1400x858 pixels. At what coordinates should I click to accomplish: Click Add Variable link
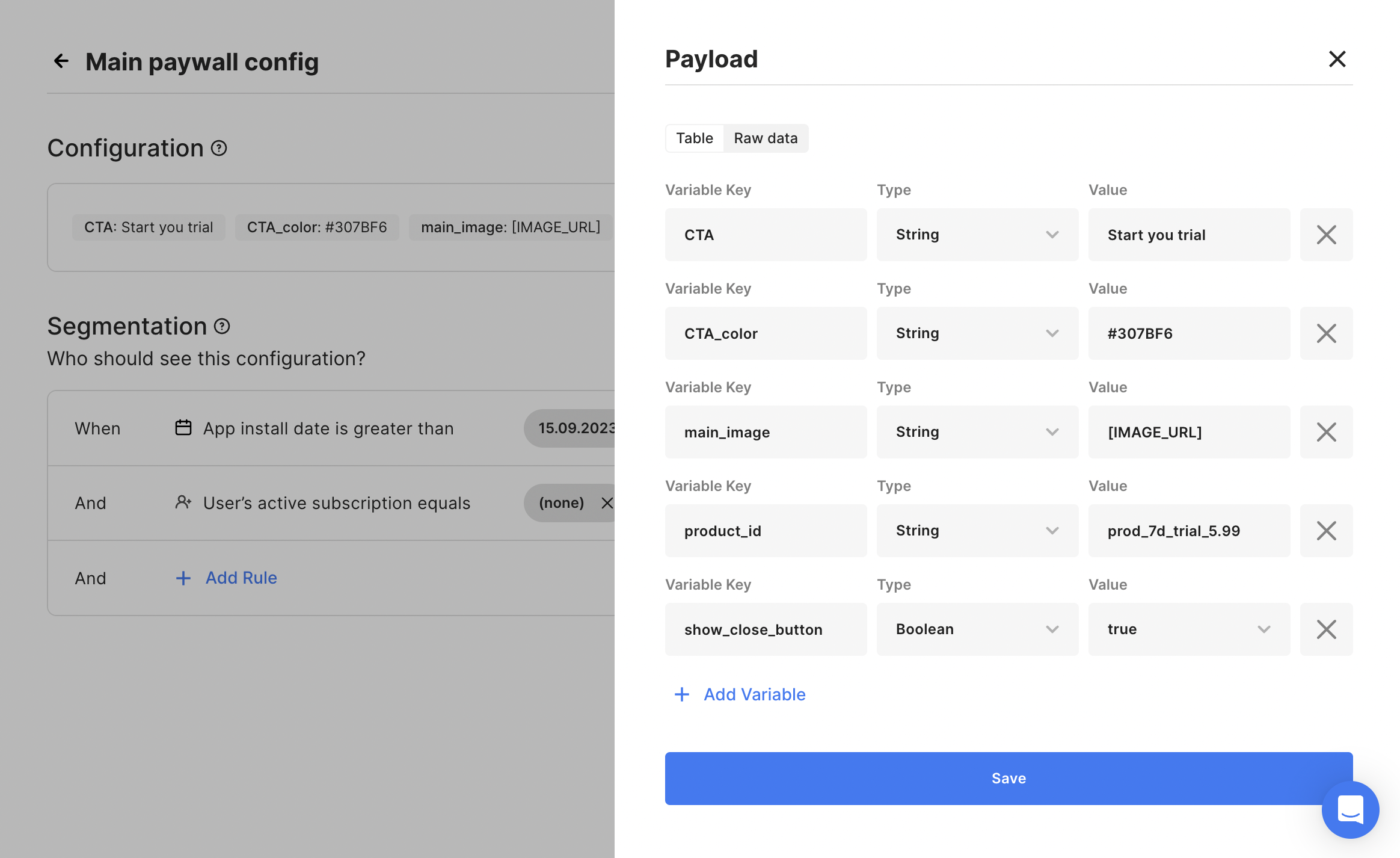754,694
